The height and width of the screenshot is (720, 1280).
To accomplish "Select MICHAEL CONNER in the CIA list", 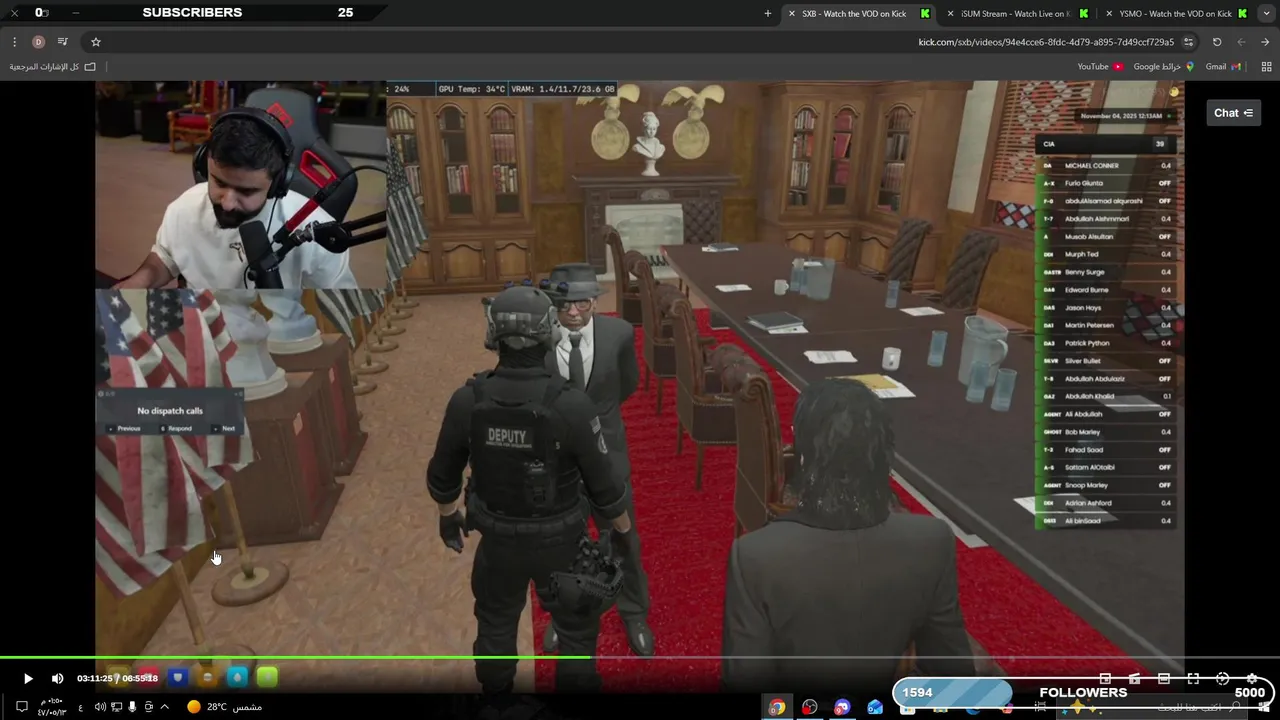I will (x=1105, y=165).
